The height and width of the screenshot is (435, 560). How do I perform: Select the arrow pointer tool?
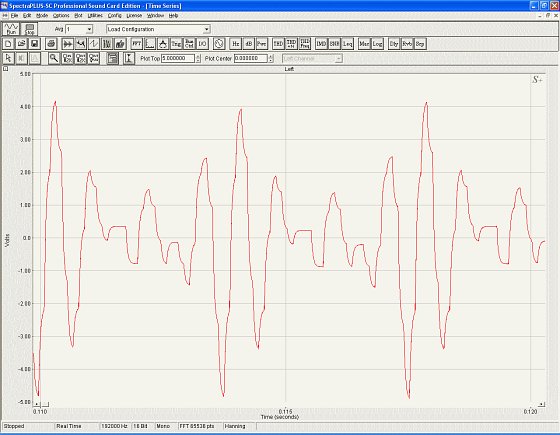[8, 58]
